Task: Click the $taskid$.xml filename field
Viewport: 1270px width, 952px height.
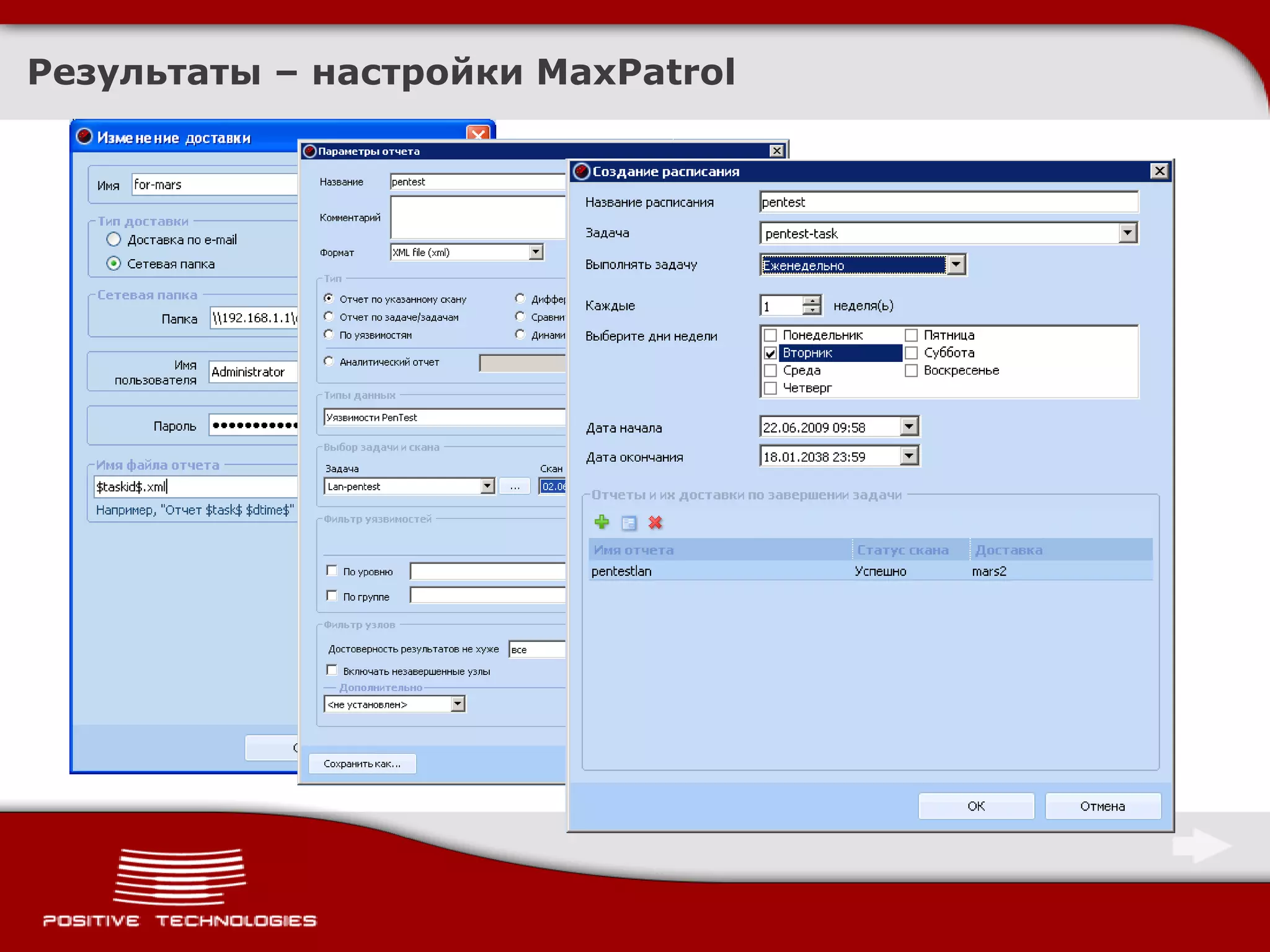Action: point(195,487)
